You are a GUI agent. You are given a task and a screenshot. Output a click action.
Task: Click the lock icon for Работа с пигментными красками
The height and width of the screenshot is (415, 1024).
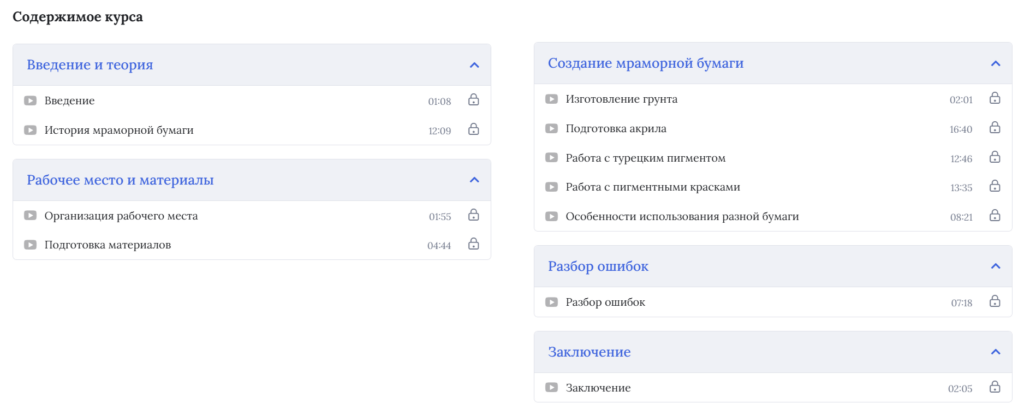[995, 187]
